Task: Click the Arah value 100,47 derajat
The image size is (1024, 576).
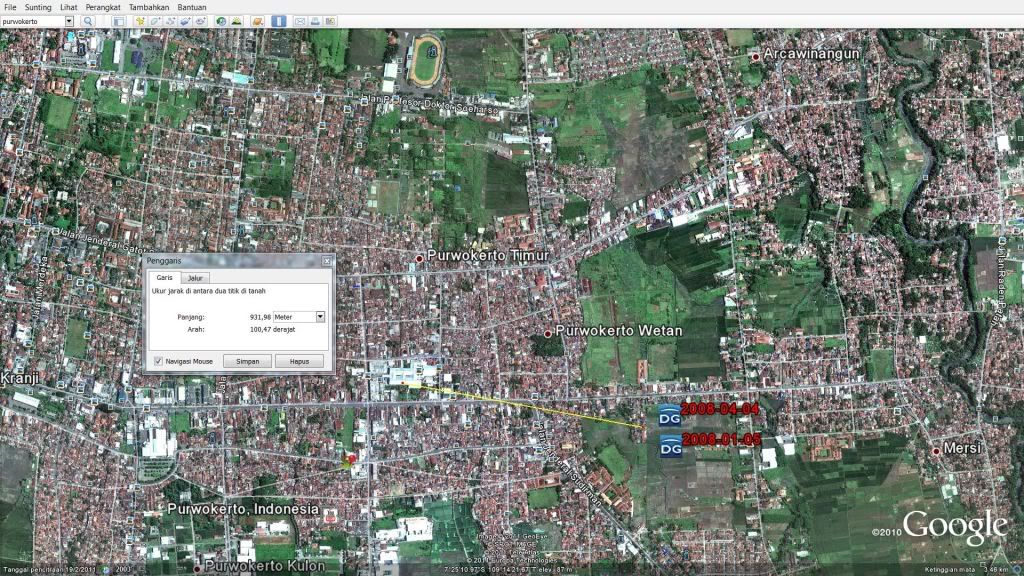Action: [272, 329]
